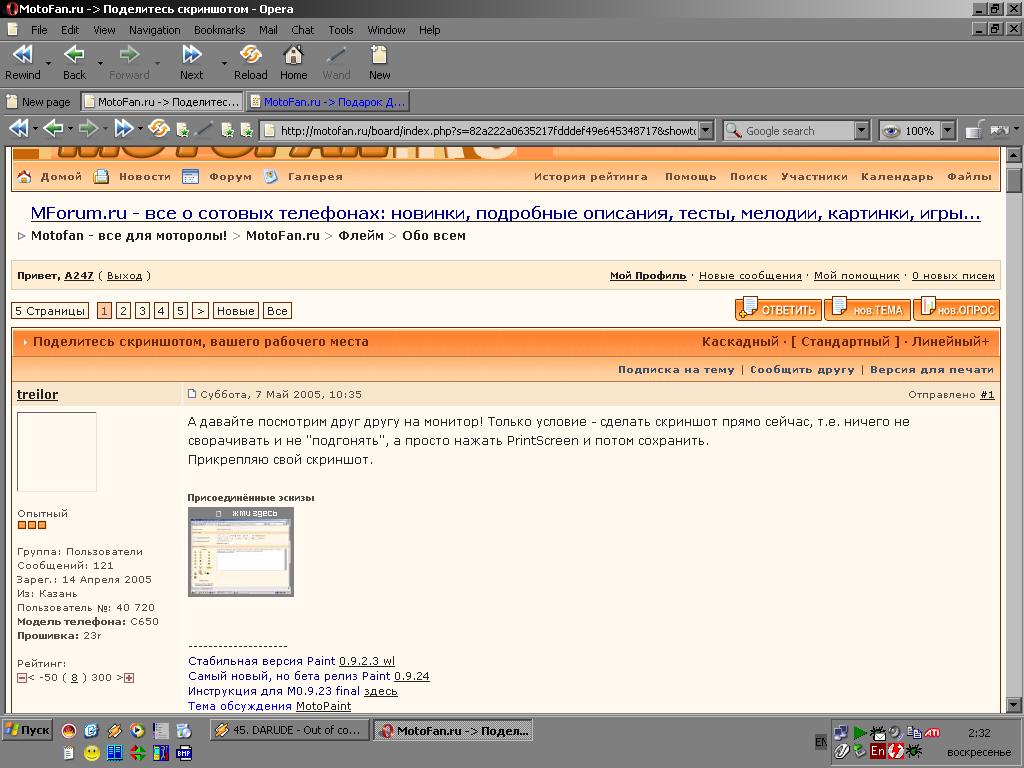Log out via the Выход link
Screen dimensions: 1024x768
(x=125, y=276)
